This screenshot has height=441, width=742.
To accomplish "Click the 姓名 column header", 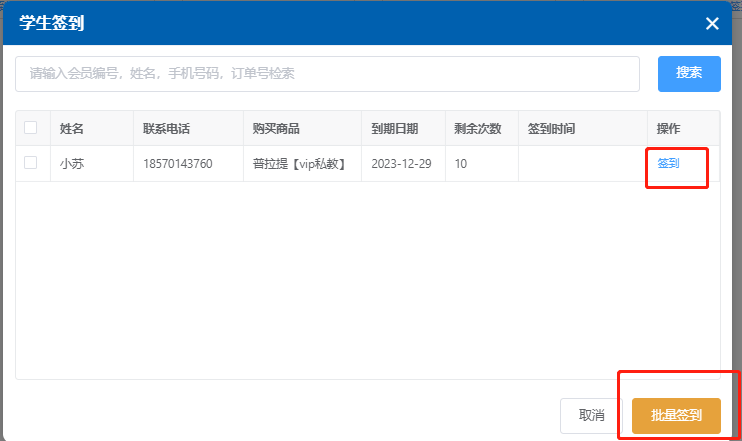I will (x=71, y=129).
